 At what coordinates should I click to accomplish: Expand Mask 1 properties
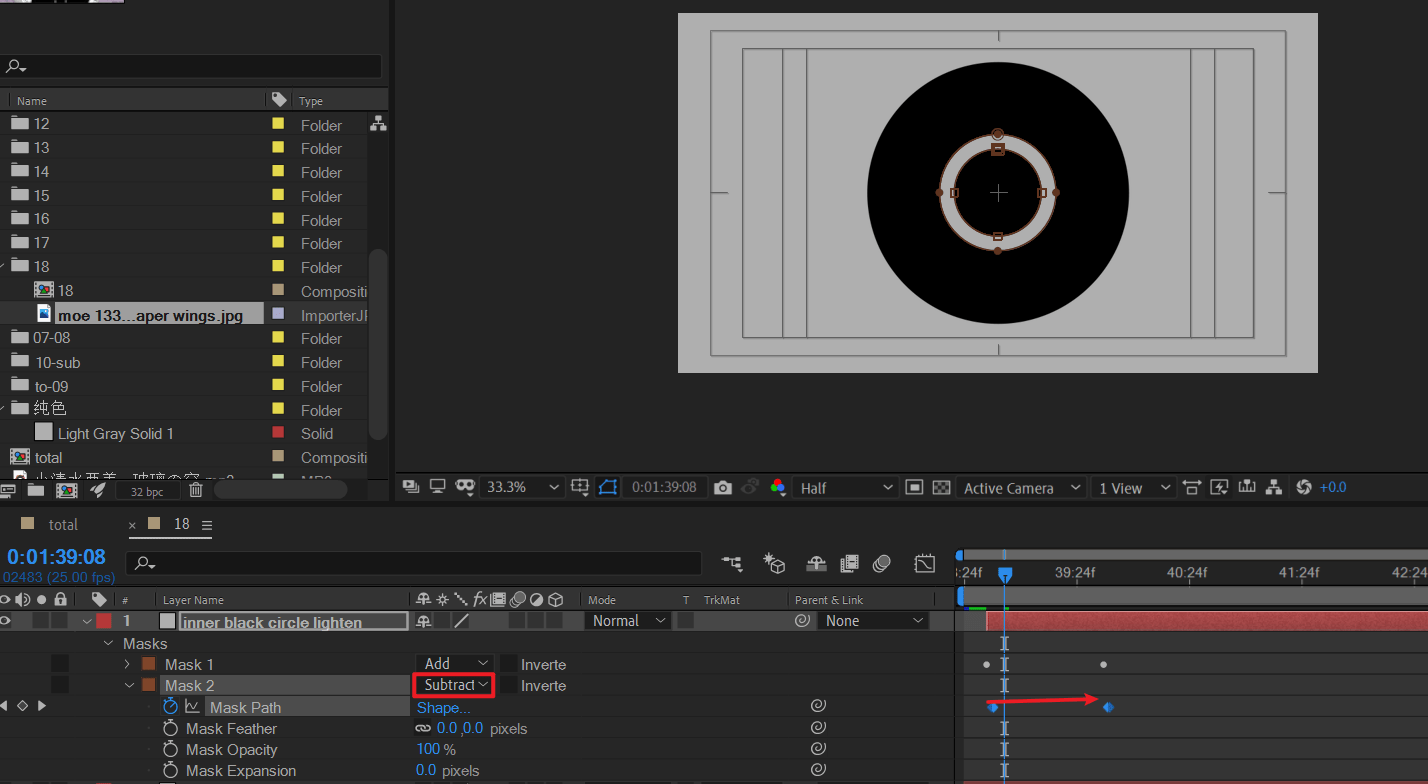(127, 664)
